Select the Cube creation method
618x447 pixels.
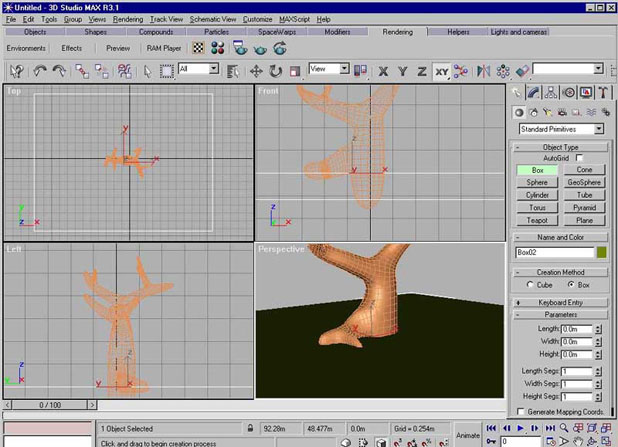tap(530, 285)
